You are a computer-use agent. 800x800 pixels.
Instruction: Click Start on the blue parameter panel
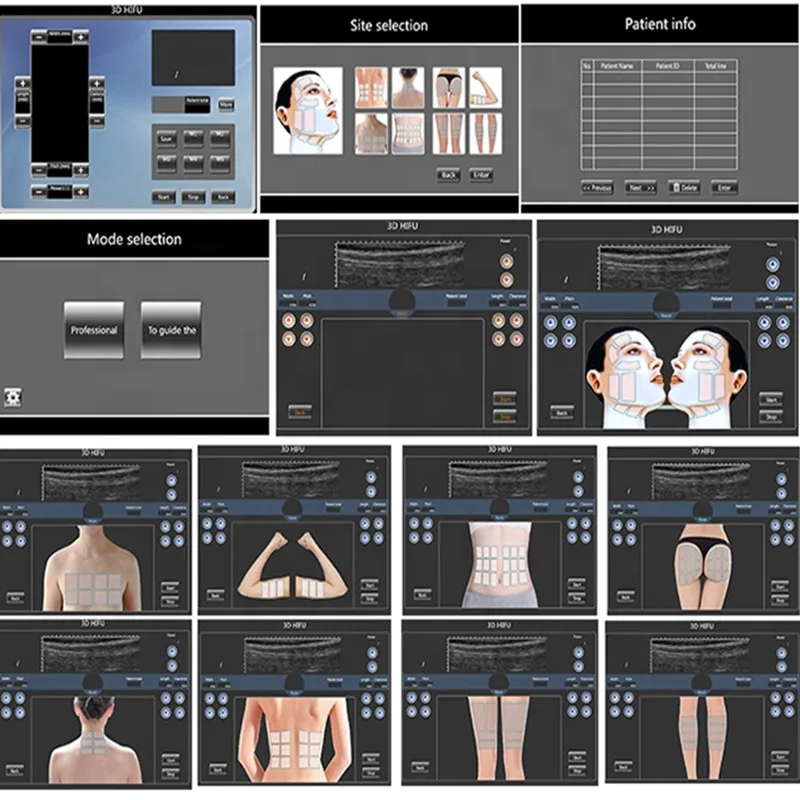coord(164,197)
